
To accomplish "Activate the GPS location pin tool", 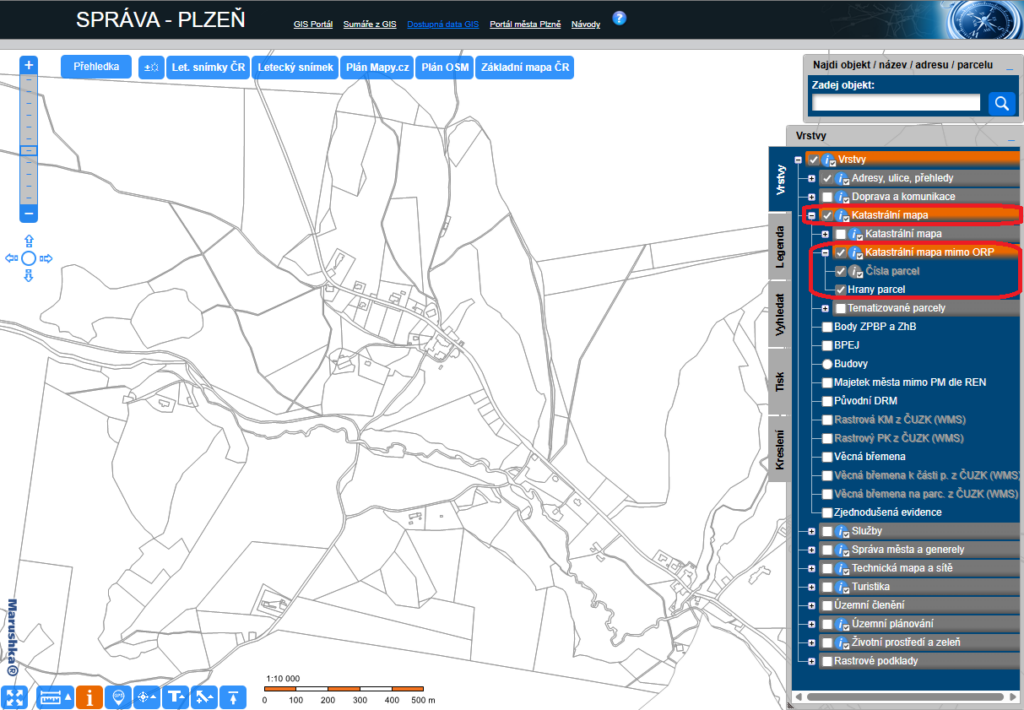I will [117, 697].
